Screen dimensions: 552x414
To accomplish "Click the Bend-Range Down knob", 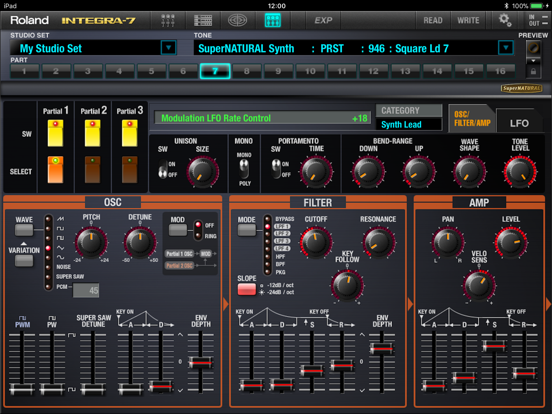I will pyautogui.click(x=368, y=172).
